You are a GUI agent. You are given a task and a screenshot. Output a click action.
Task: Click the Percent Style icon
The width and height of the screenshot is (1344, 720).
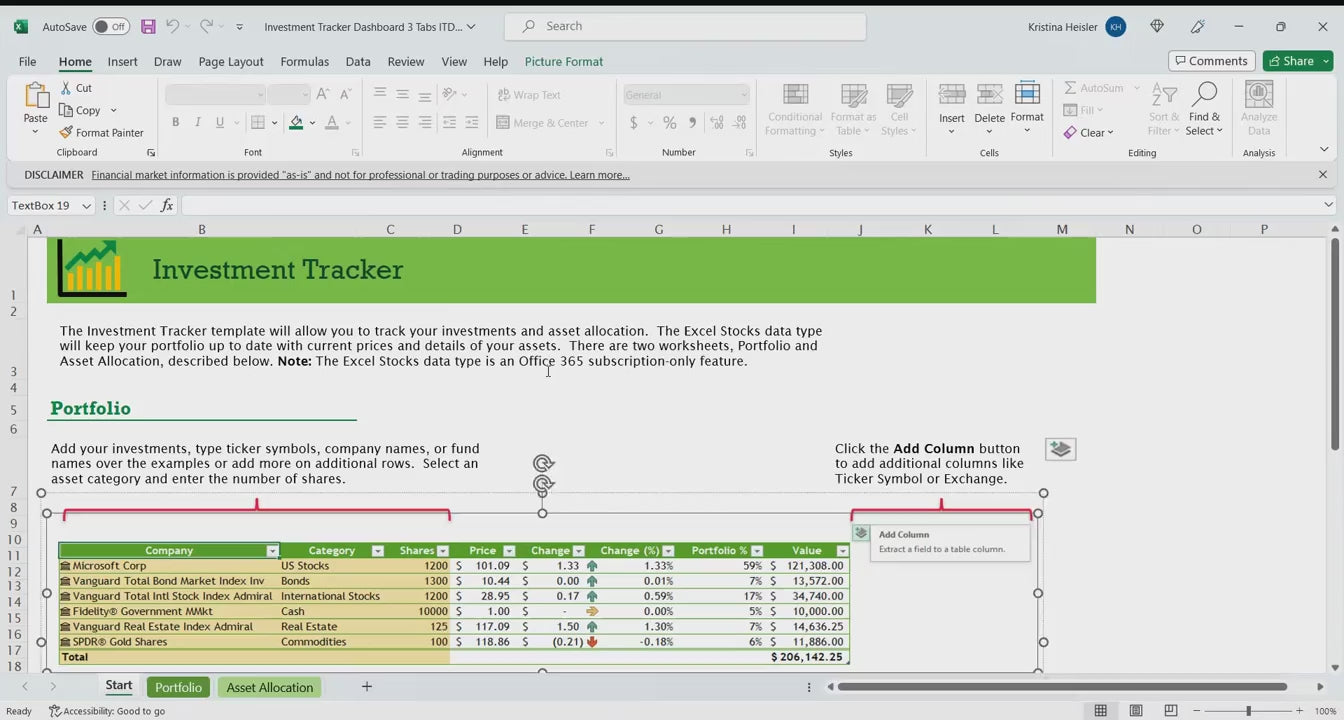coord(669,123)
